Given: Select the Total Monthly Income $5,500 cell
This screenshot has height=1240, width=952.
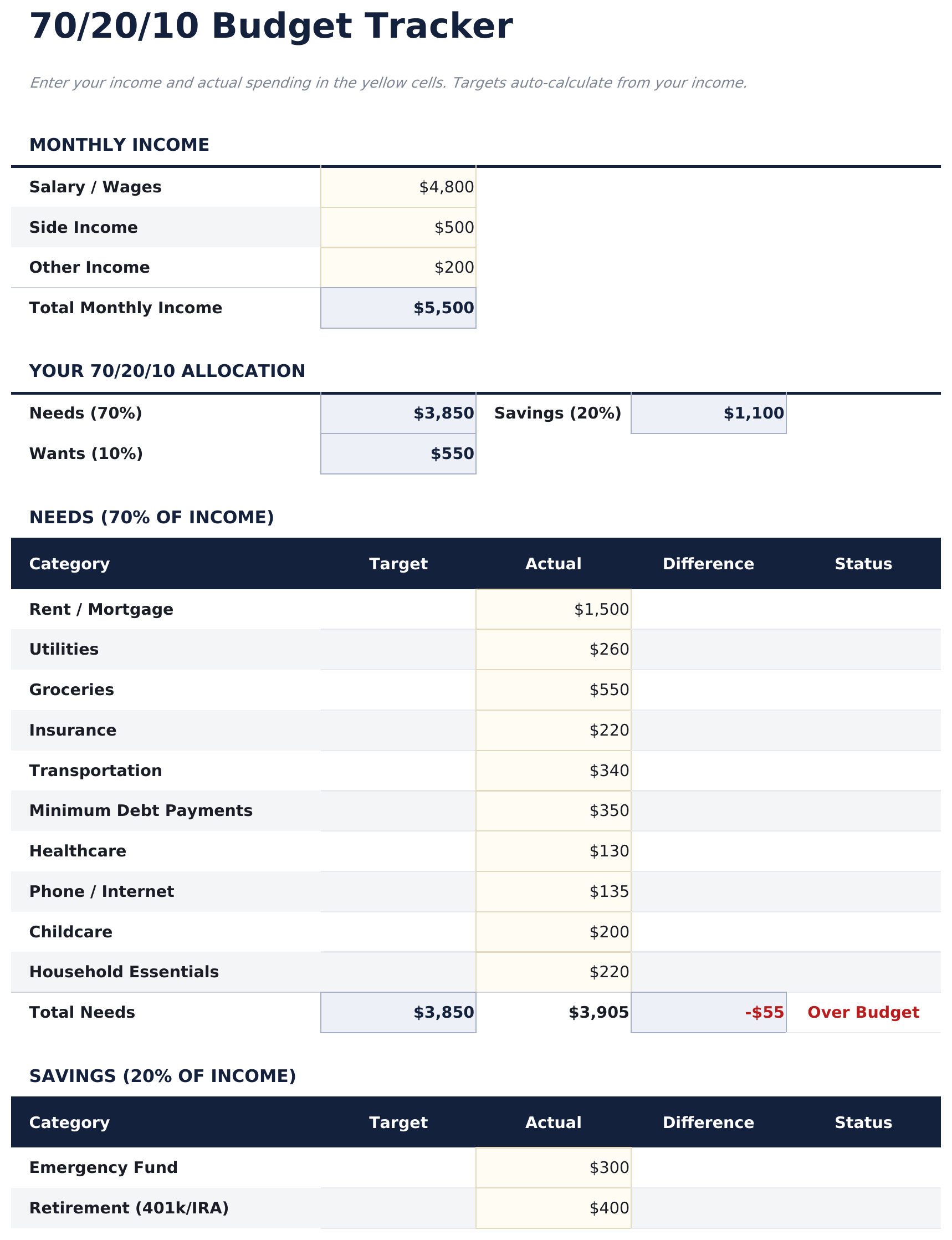Looking at the screenshot, I should tap(398, 308).
